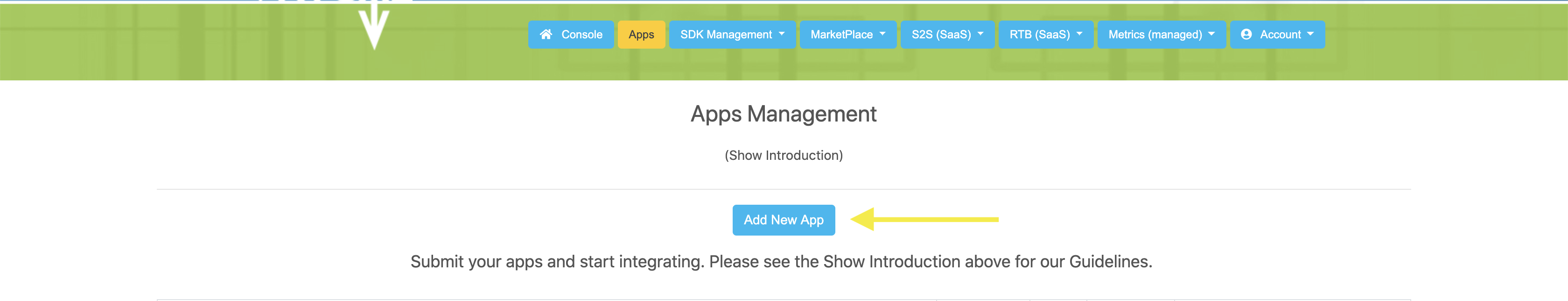
Task: Open the RTB (SaaS) dropdown
Action: click(1046, 34)
